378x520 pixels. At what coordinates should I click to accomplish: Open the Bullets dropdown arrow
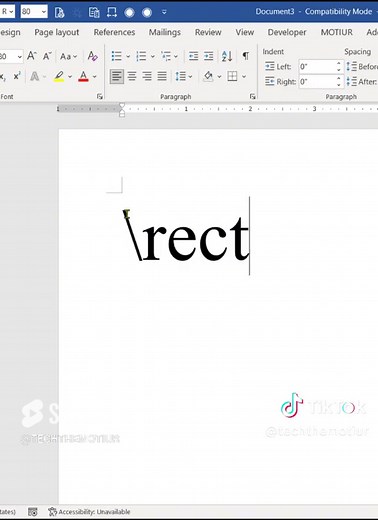(128, 56)
